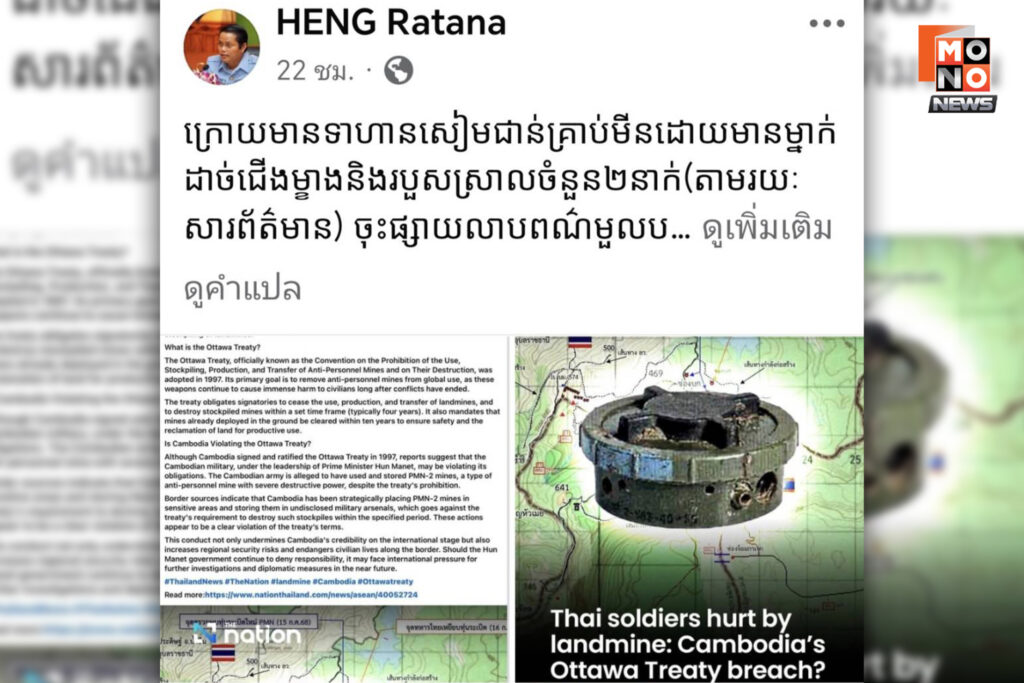Click the MONO NEWS logo
This screenshot has height=683, width=1024.
pyautogui.click(x=959, y=69)
